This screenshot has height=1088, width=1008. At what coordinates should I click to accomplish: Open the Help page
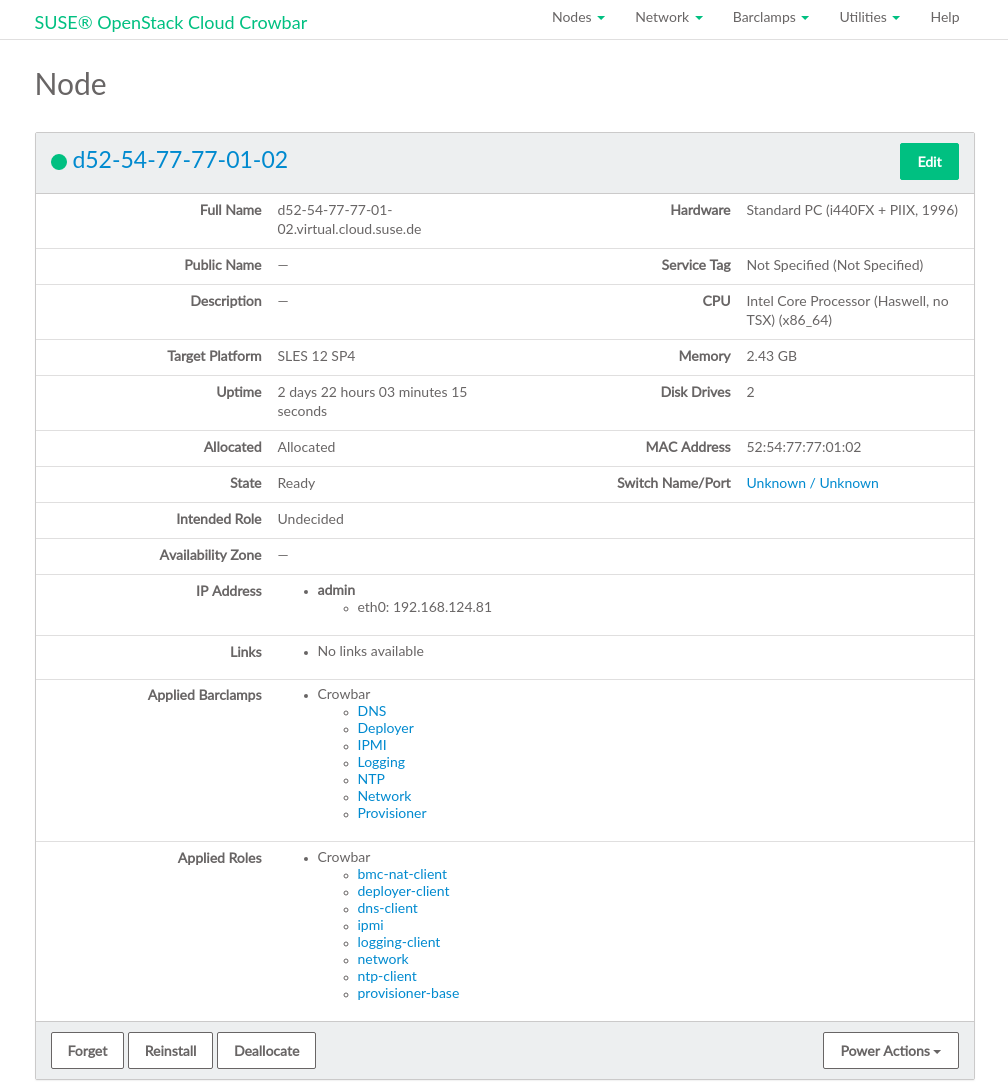944,18
